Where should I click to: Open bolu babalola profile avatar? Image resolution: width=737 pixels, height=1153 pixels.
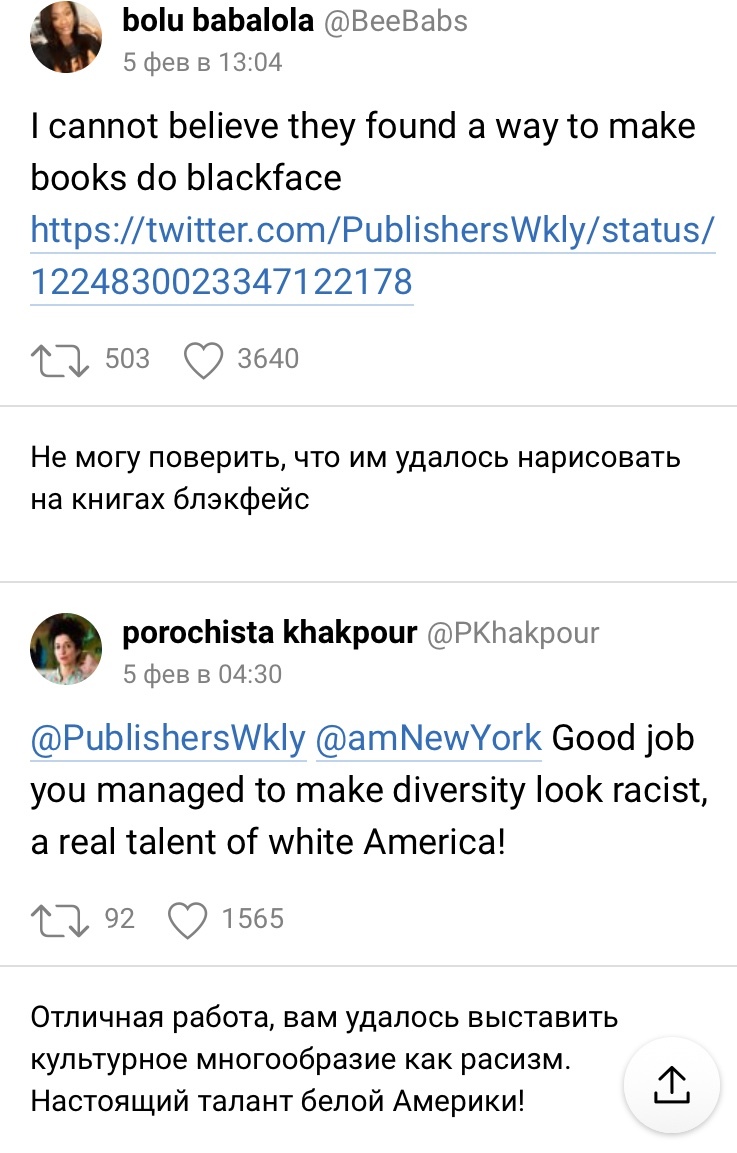point(65,37)
